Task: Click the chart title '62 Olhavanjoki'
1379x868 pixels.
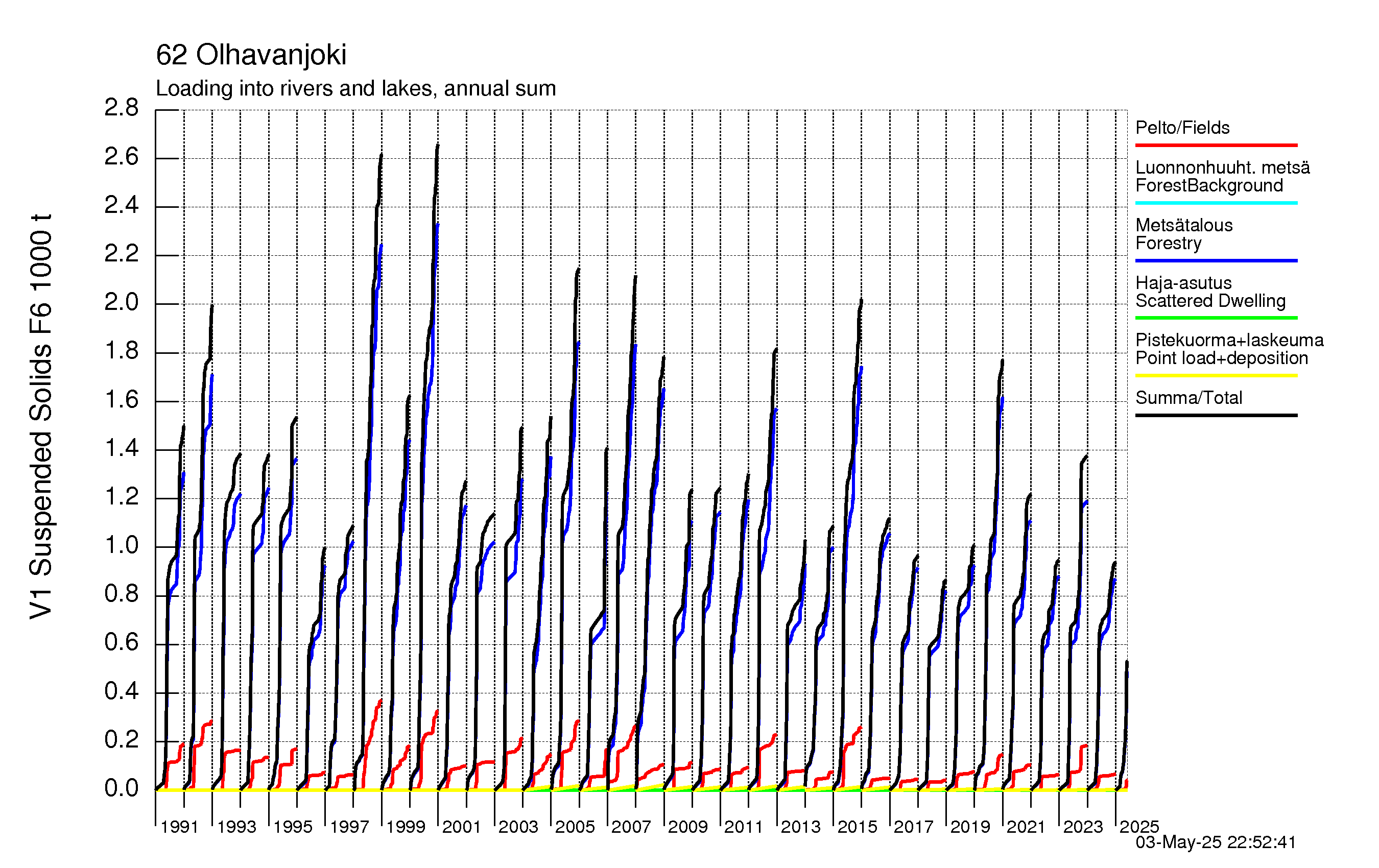Action: coord(251,55)
